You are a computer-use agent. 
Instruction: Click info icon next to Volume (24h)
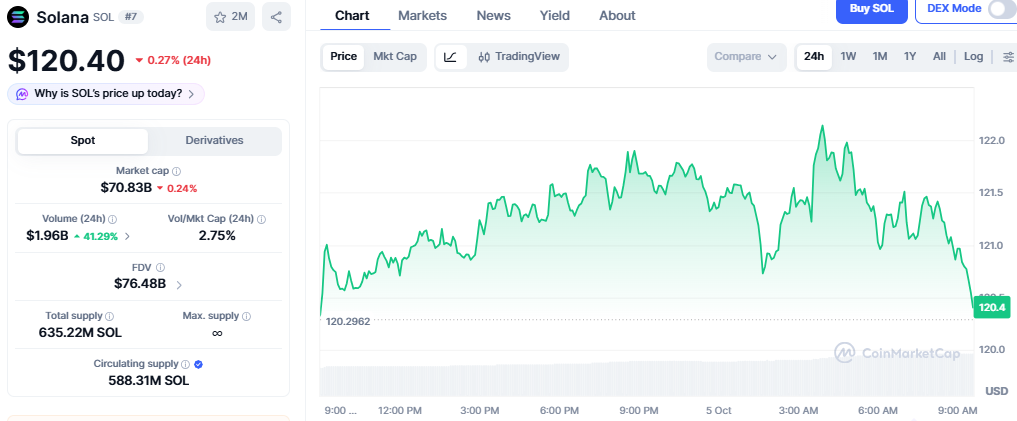point(112,219)
